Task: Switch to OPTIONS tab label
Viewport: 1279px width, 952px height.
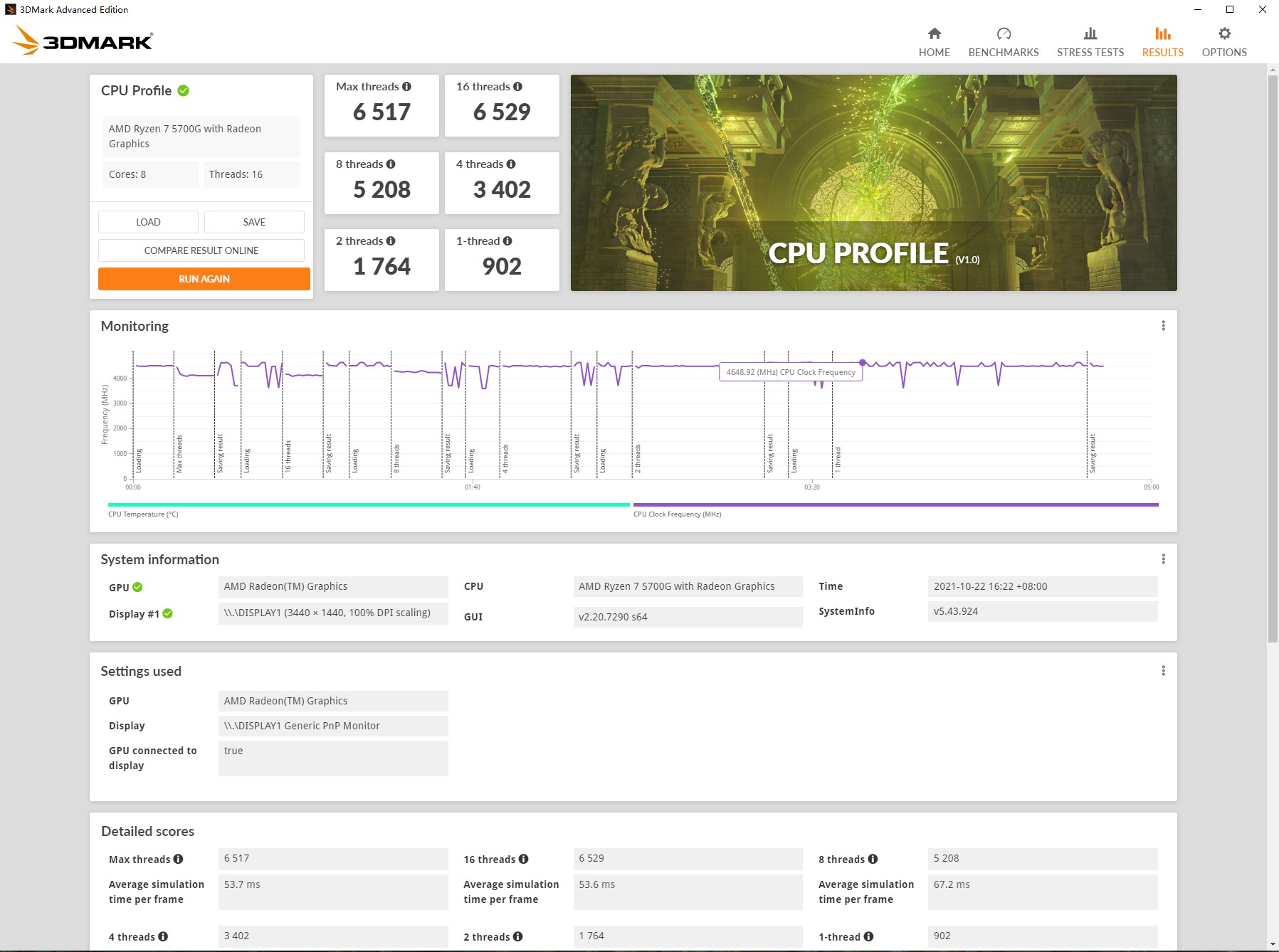Action: tap(1224, 53)
